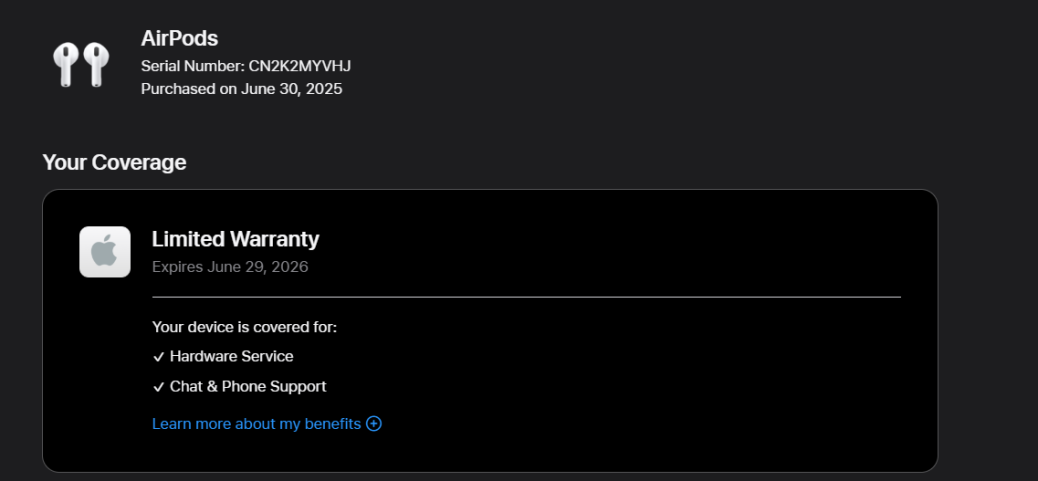The height and width of the screenshot is (481, 1038).
Task: Click the right AirPod in the product image
Action: tap(95, 64)
